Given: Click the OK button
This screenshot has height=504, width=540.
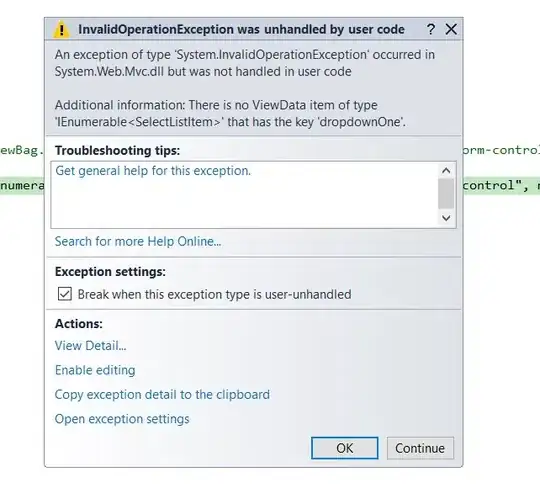Looking at the screenshot, I should [345, 448].
